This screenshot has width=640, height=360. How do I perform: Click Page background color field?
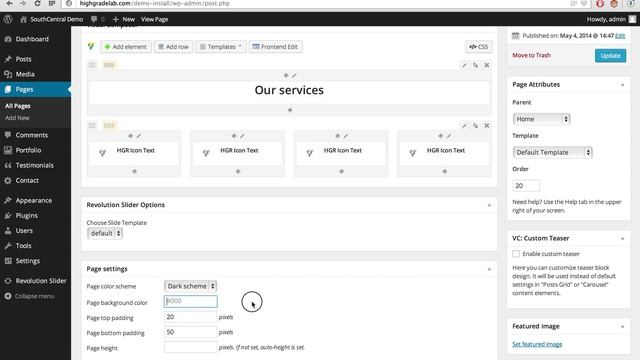point(190,301)
